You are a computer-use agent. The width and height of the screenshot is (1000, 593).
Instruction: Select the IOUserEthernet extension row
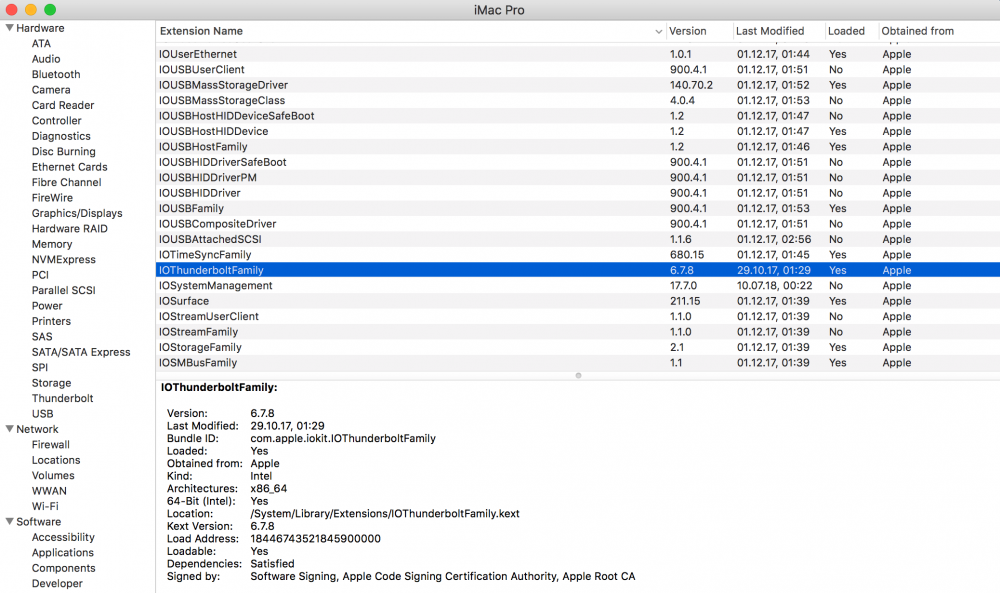tap(578, 54)
